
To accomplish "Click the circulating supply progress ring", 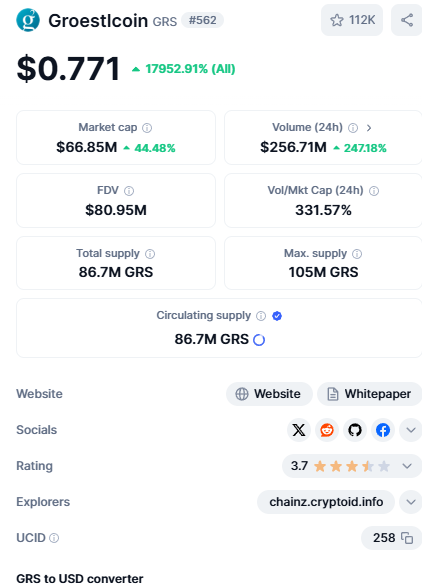I will [x=259, y=340].
